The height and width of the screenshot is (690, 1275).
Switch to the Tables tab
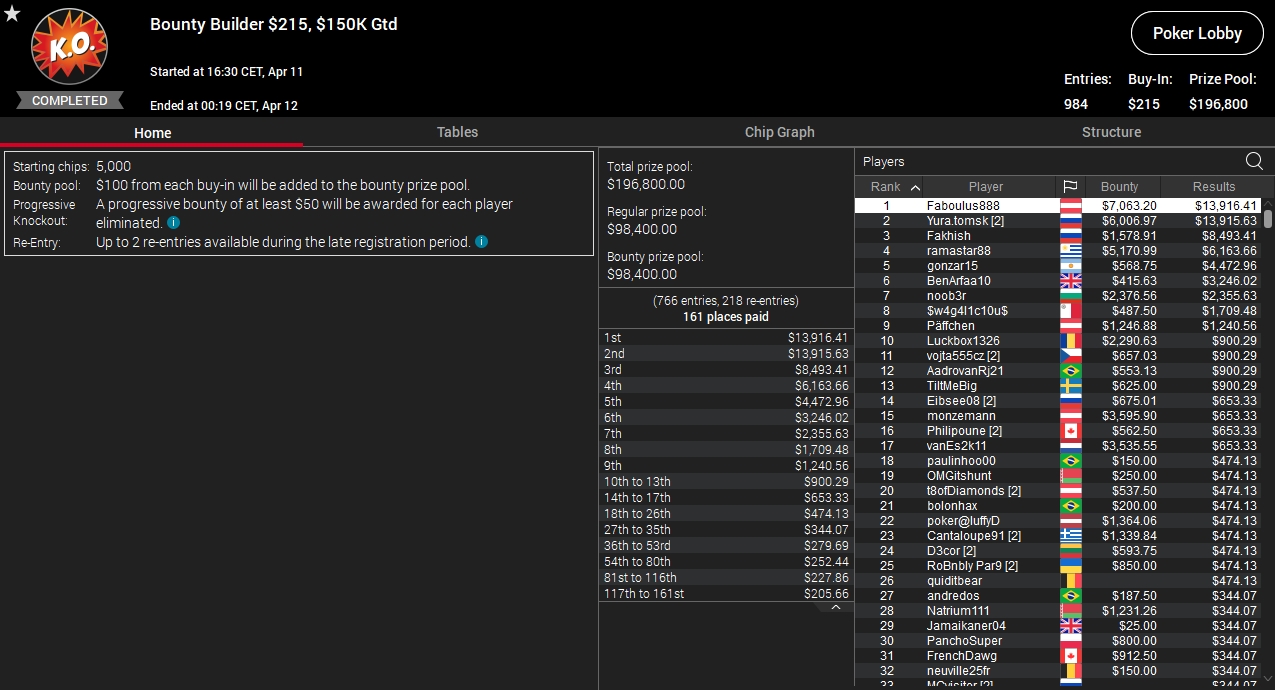[457, 132]
